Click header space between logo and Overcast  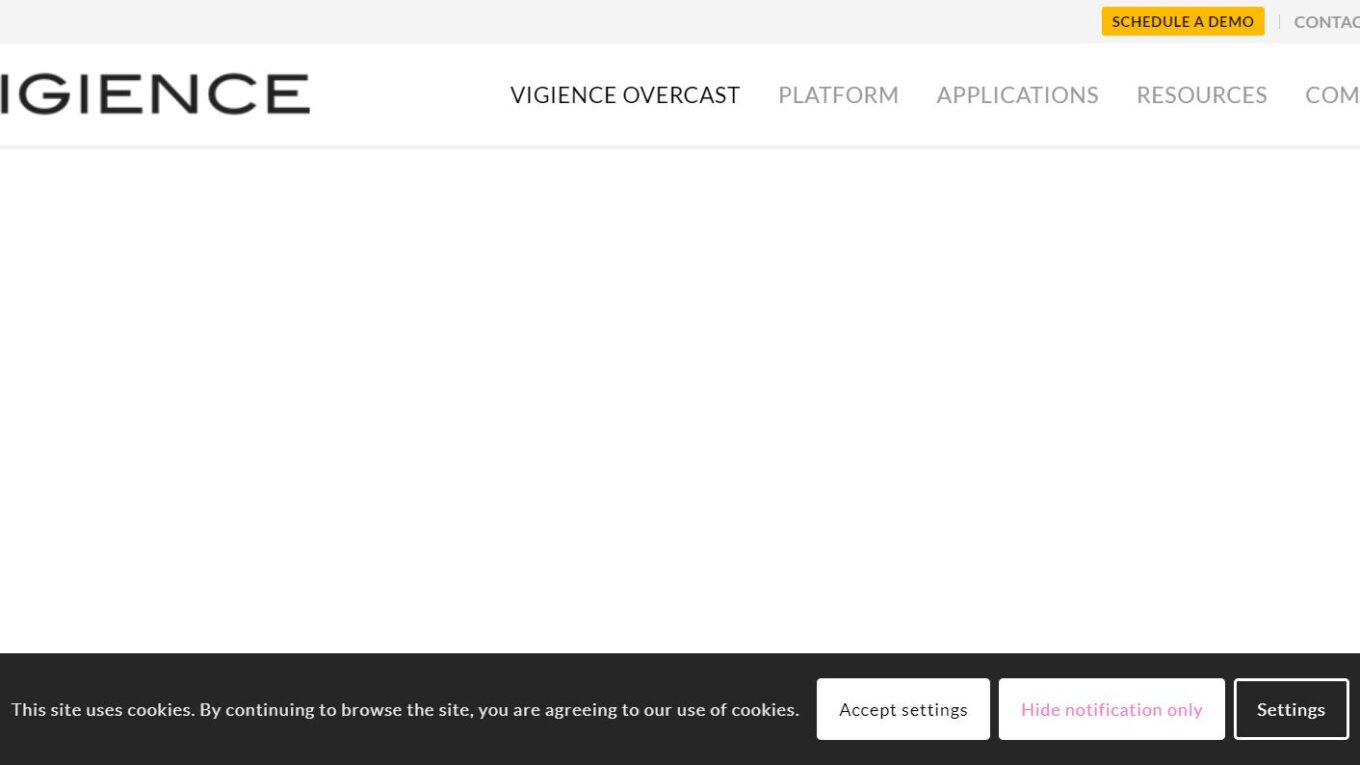(x=410, y=95)
